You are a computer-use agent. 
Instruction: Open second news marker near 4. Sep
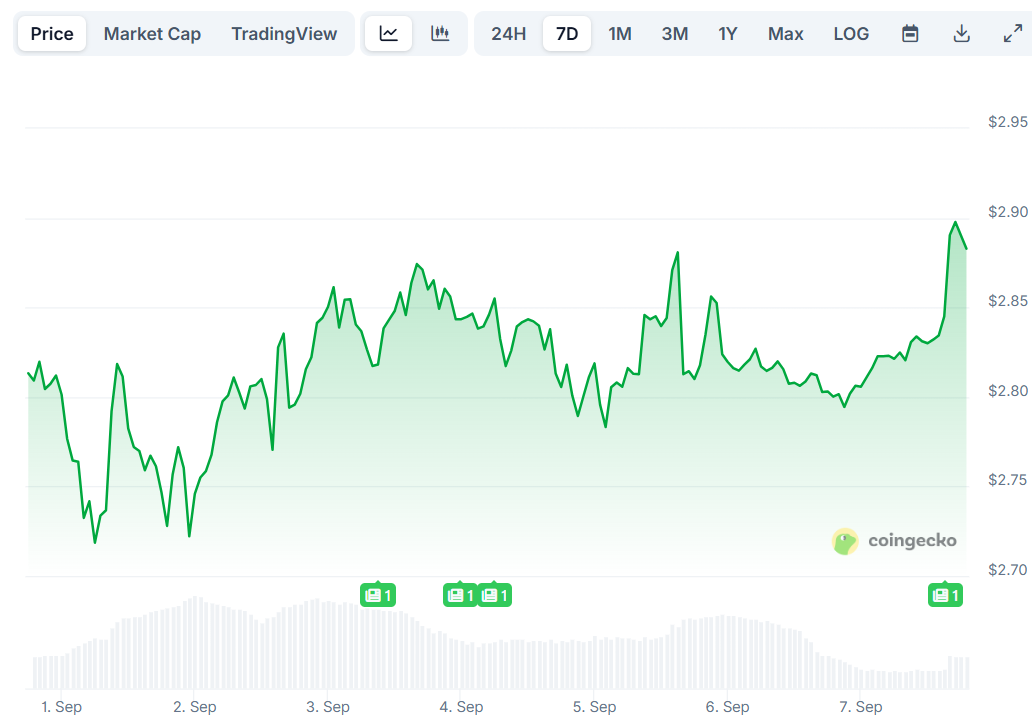tap(494, 595)
